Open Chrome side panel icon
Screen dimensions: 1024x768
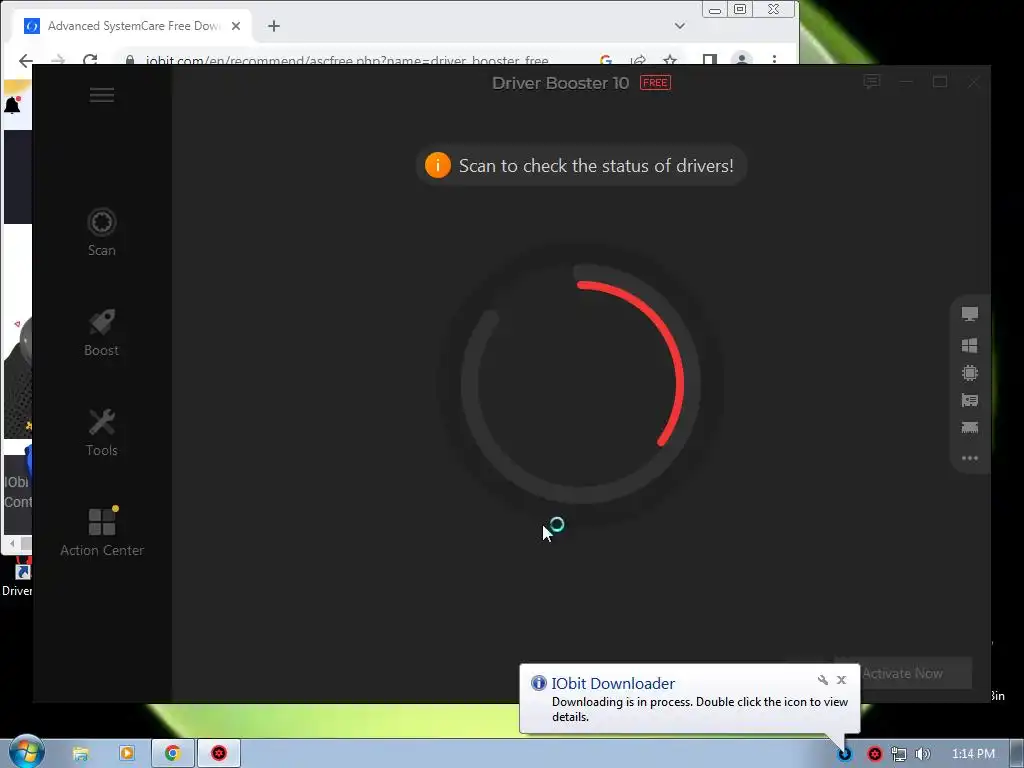tap(710, 60)
